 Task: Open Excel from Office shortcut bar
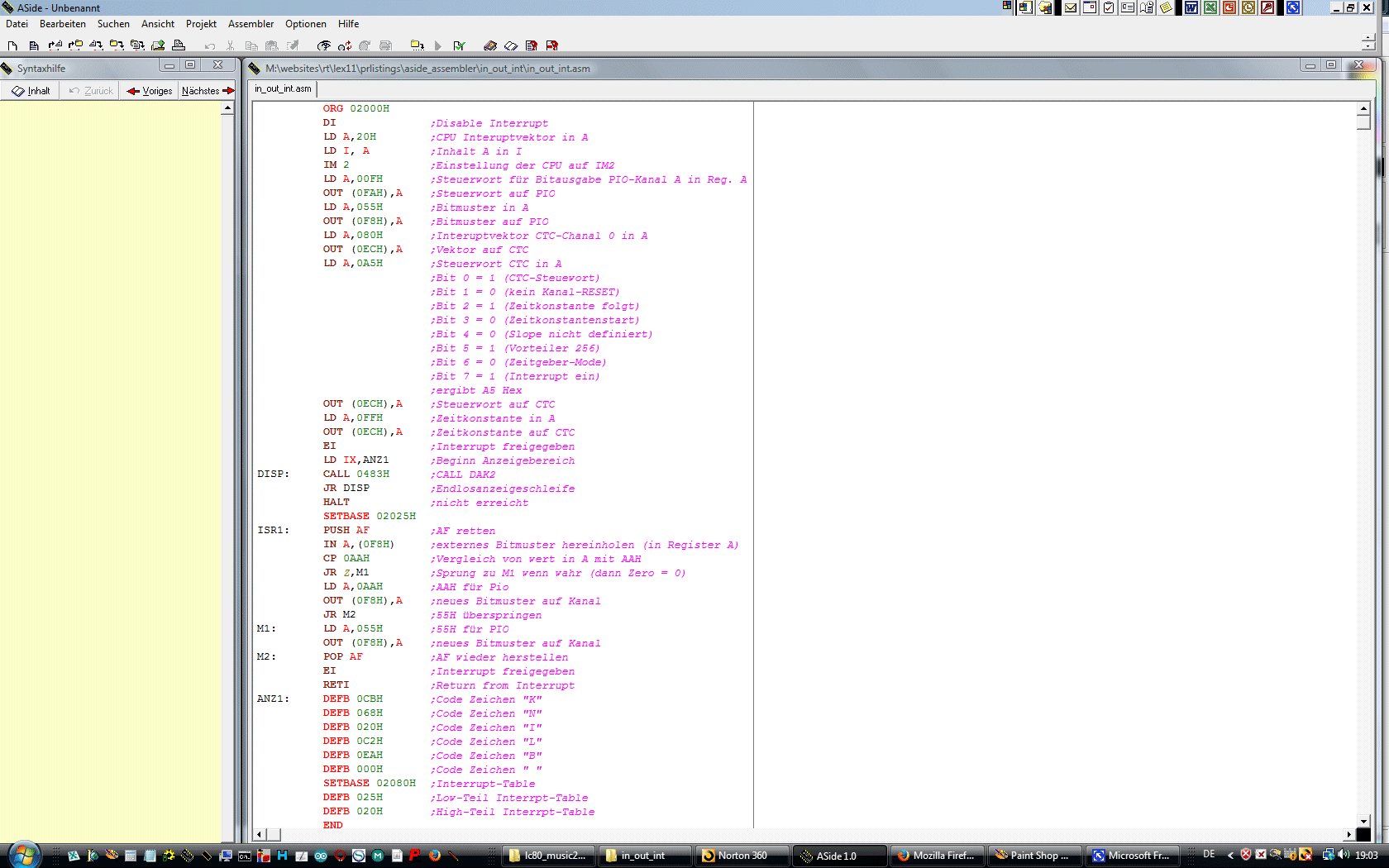pos(1210,7)
